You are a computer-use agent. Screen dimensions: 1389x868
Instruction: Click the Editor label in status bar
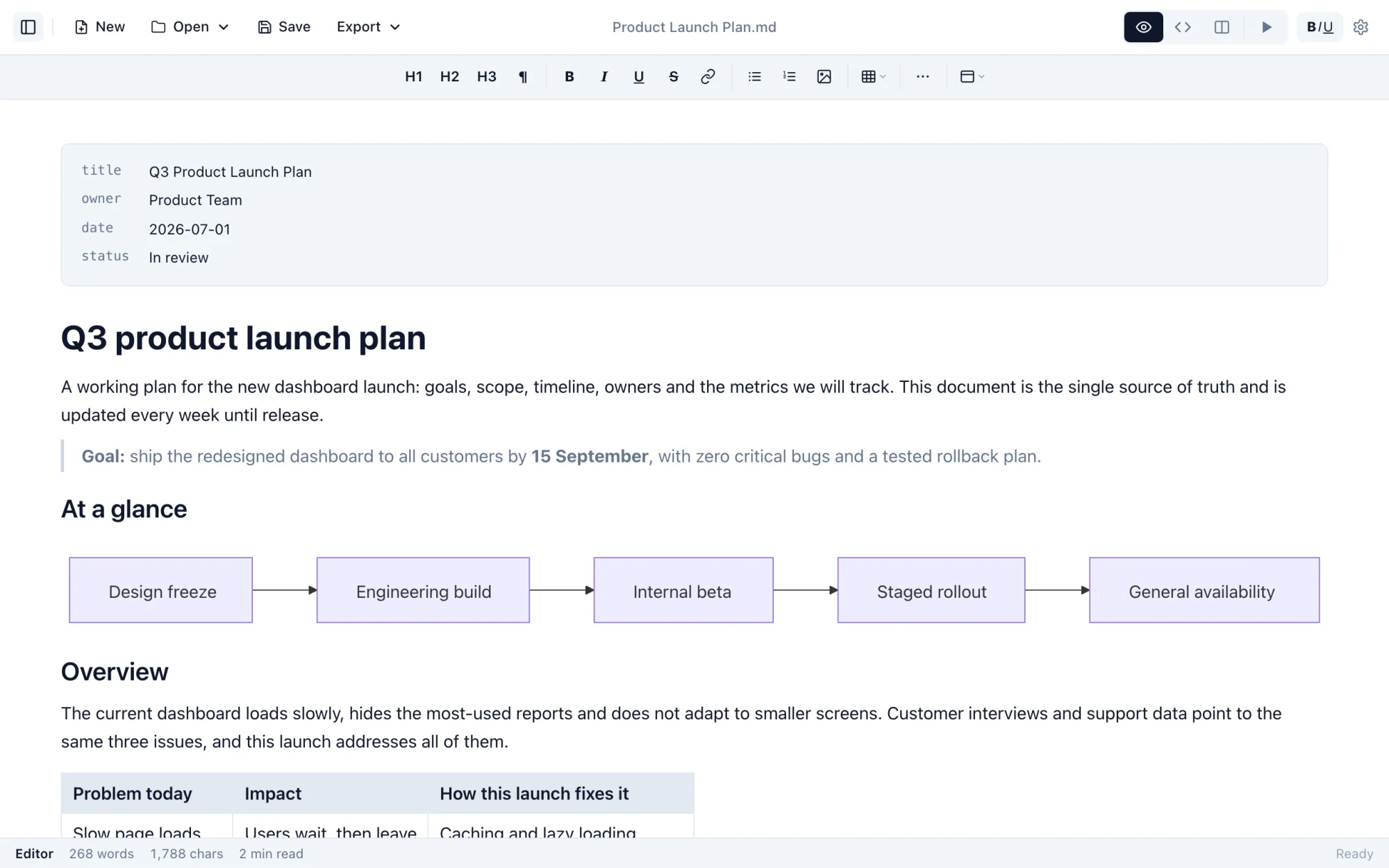34,854
